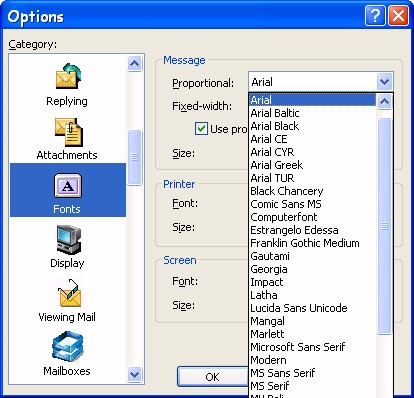The image size is (414, 398).
Task: Select the Viewing Mail category icon
Action: 69,293
